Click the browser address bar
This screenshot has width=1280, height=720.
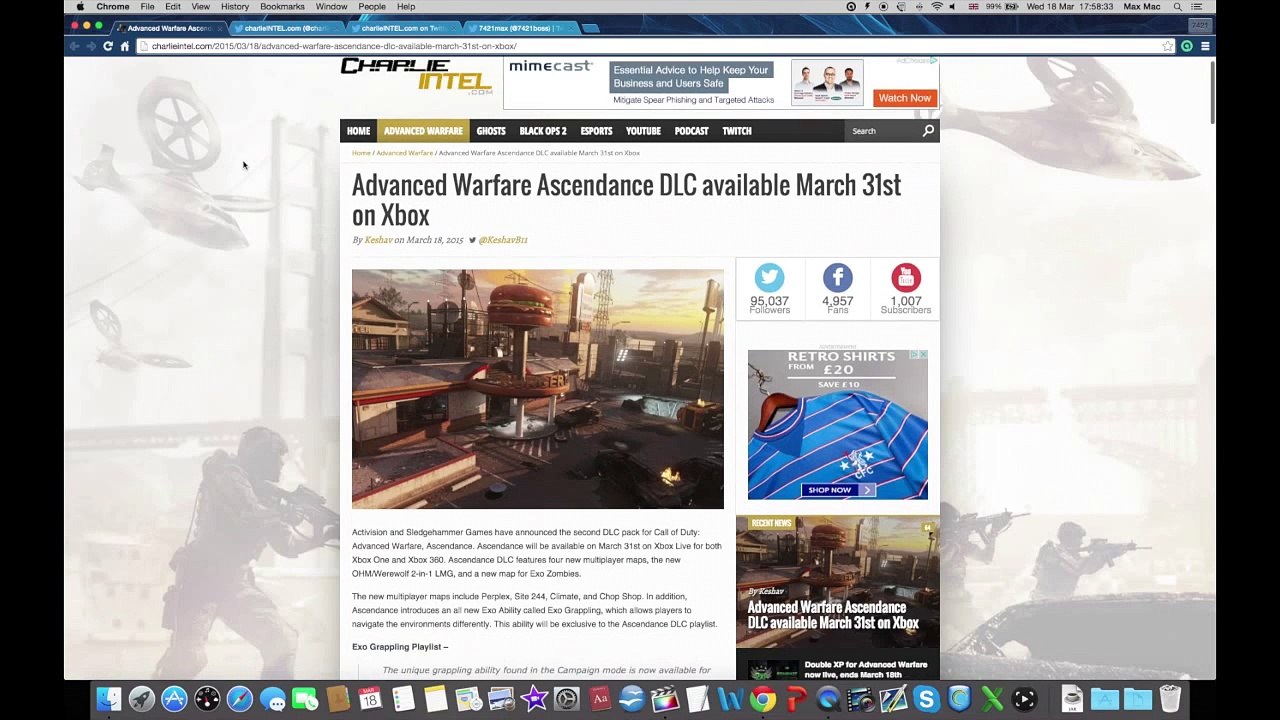tap(650, 46)
